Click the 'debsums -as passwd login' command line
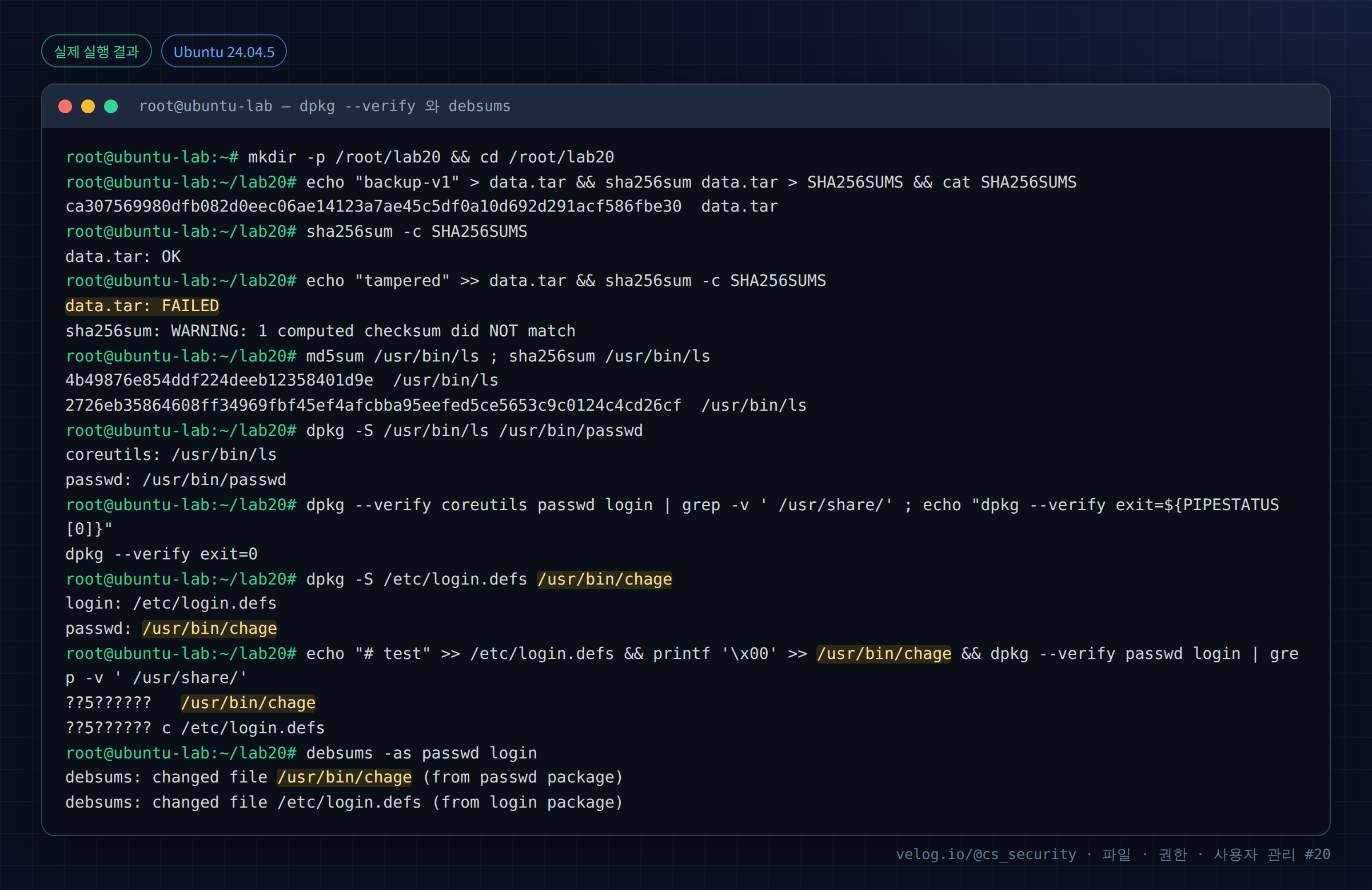Screen dimensions: 1372x890 [x=301, y=753]
